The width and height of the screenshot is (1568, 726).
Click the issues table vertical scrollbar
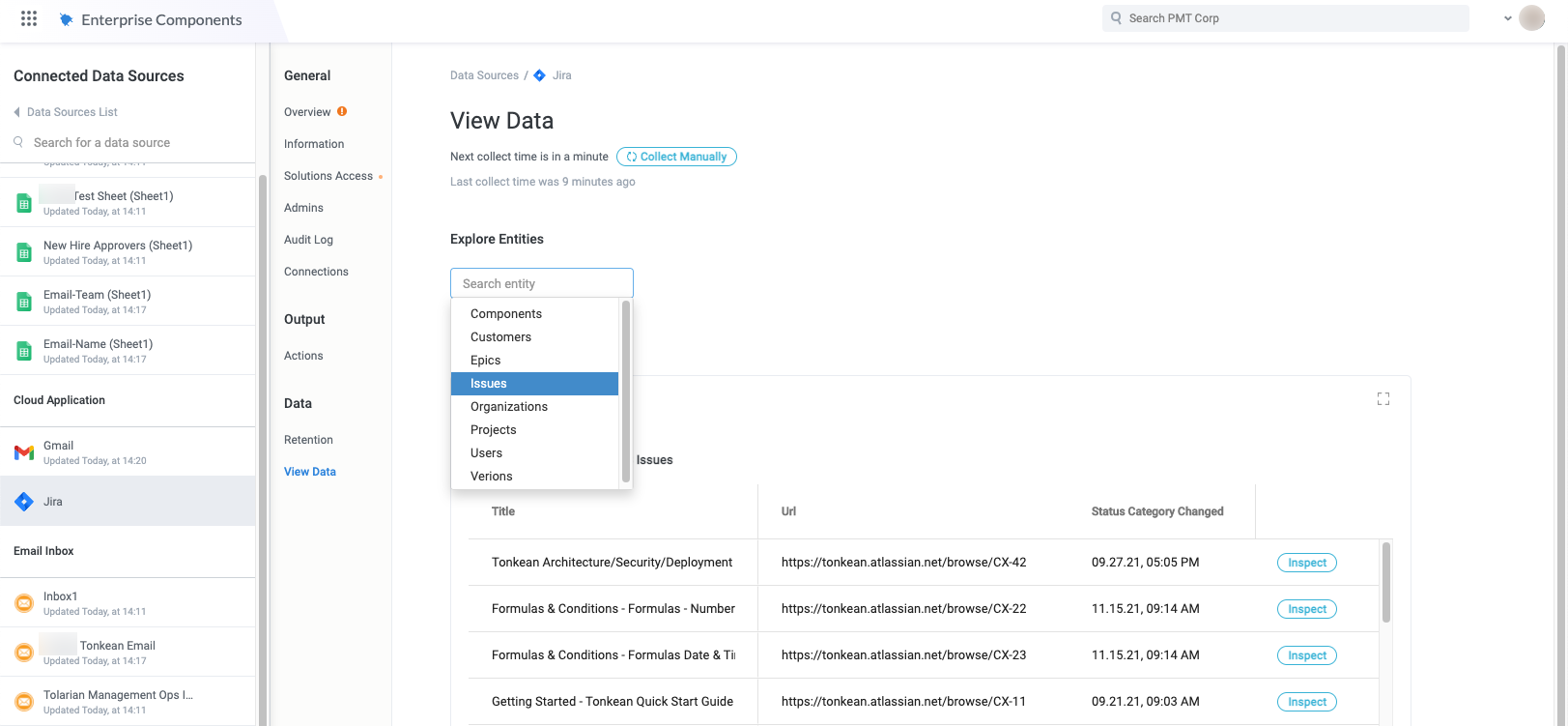click(1386, 582)
